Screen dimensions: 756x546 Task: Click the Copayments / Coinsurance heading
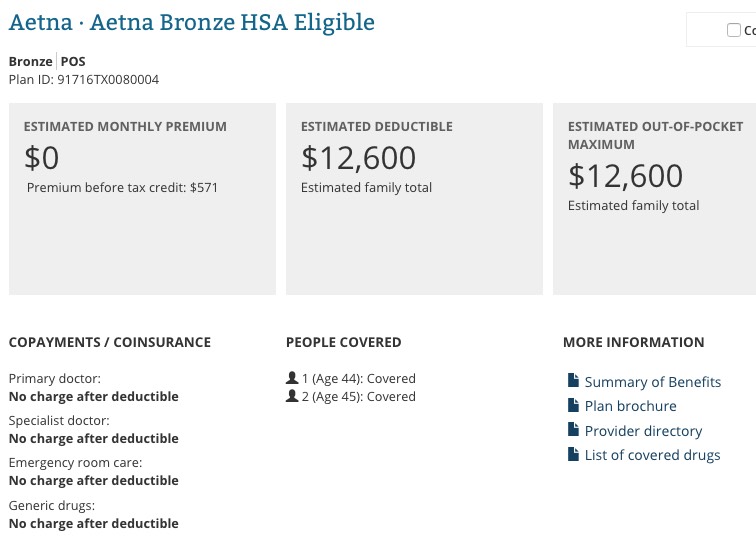pos(110,342)
